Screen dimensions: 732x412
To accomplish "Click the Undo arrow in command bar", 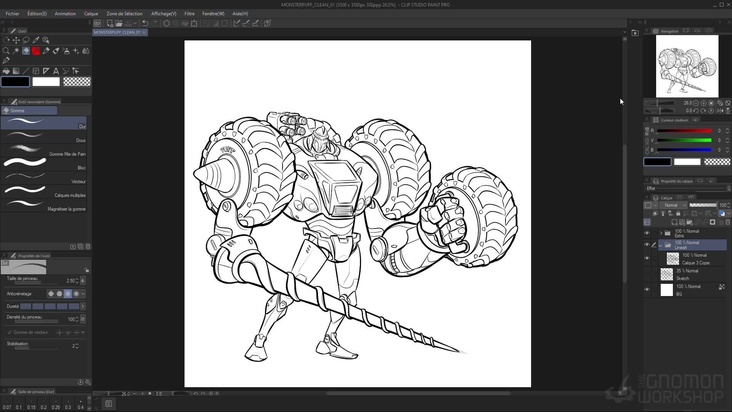I will click(x=145, y=23).
